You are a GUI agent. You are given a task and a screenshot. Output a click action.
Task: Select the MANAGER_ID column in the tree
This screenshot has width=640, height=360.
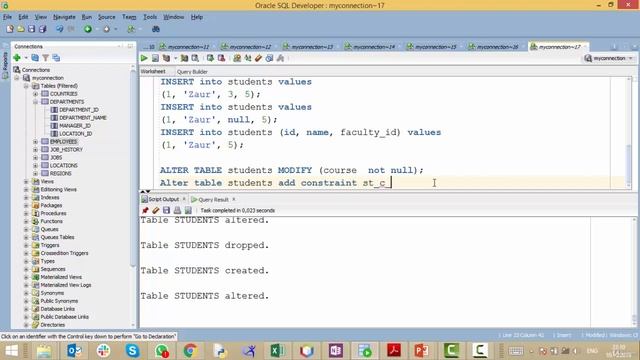coord(75,126)
